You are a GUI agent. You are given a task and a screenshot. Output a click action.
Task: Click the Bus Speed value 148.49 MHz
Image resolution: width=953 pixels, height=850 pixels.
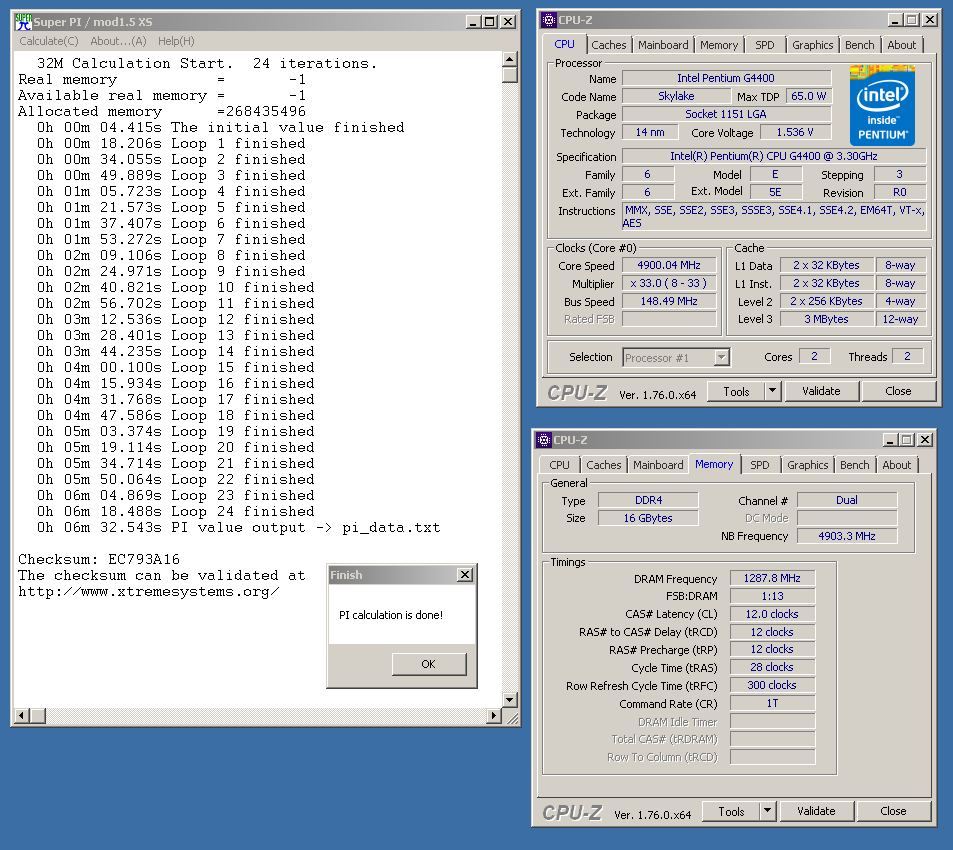click(x=669, y=301)
